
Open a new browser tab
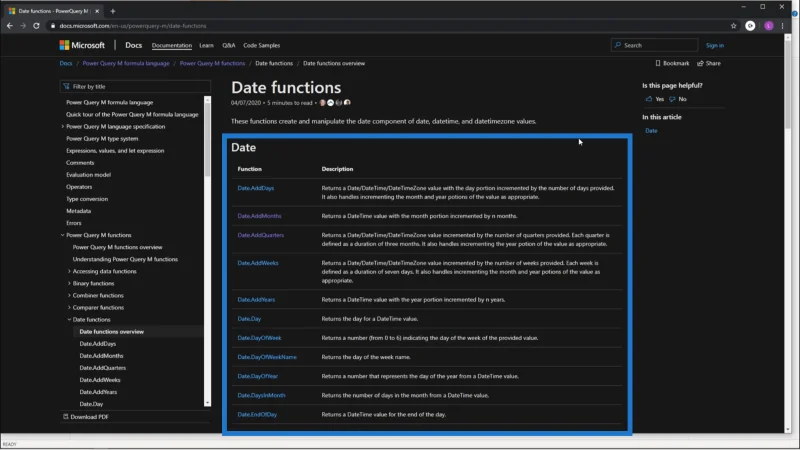pyautogui.click(x=113, y=11)
